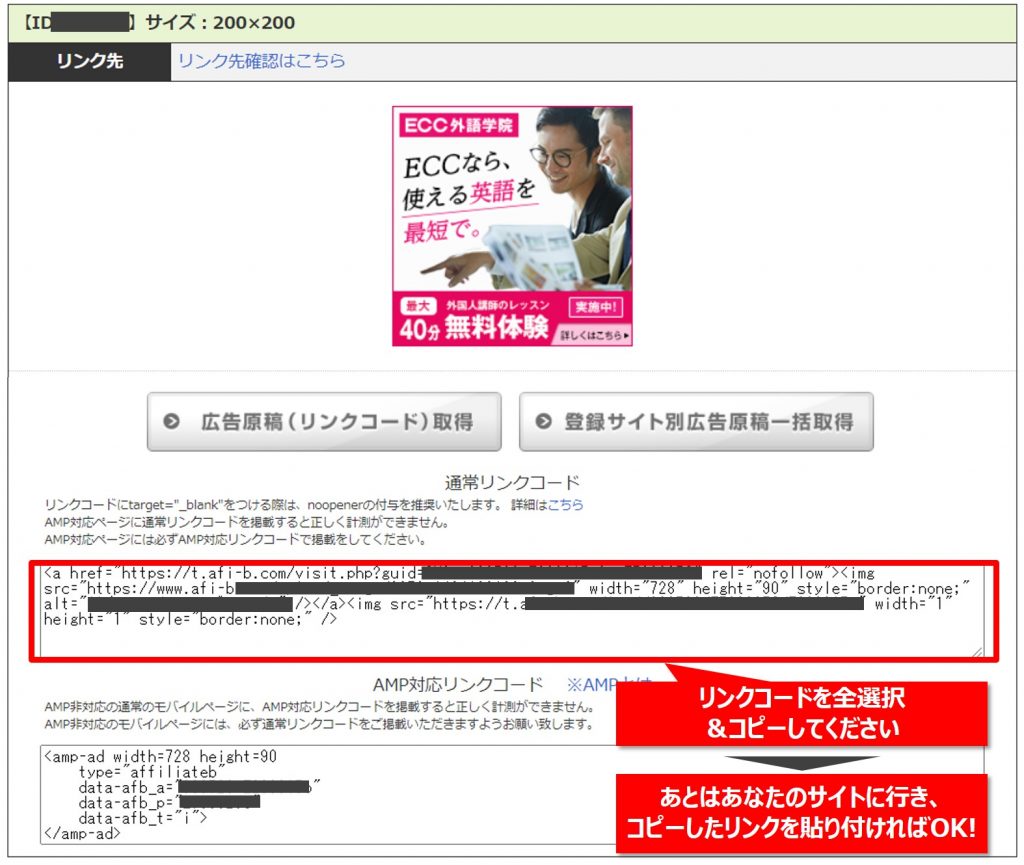The width and height of the screenshot is (1024, 865).
Task: Click the arrow icon on 広告原稿（リンクコード）取得 button
Action: [171, 422]
